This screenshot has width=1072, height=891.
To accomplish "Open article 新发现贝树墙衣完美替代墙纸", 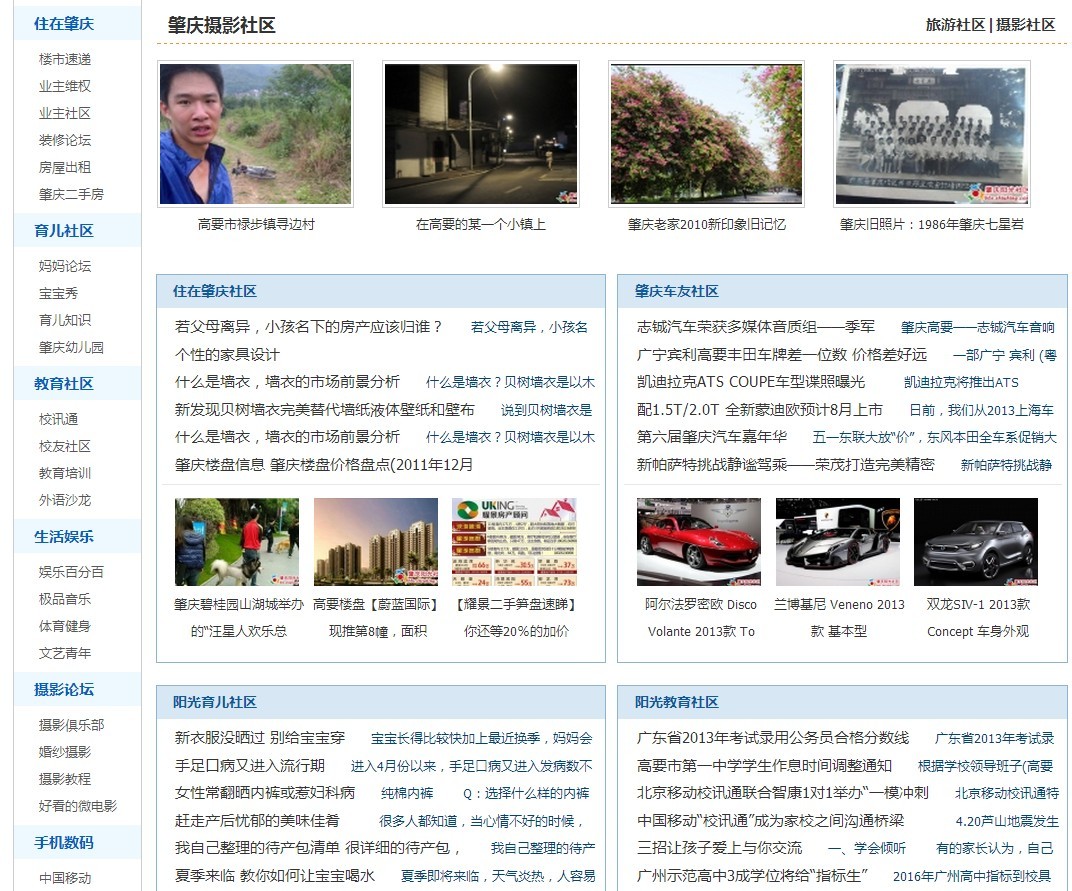I will coord(324,410).
